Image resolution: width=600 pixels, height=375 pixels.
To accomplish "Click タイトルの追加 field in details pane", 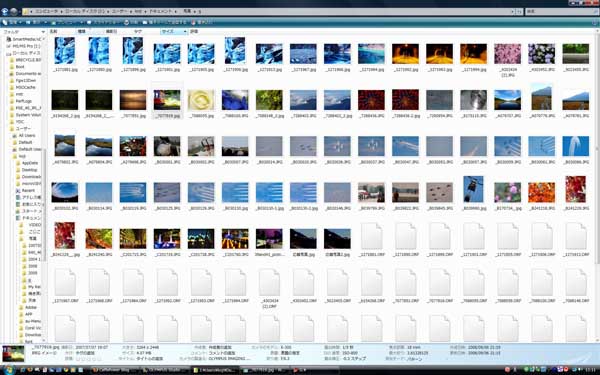I will click(x=149, y=359).
